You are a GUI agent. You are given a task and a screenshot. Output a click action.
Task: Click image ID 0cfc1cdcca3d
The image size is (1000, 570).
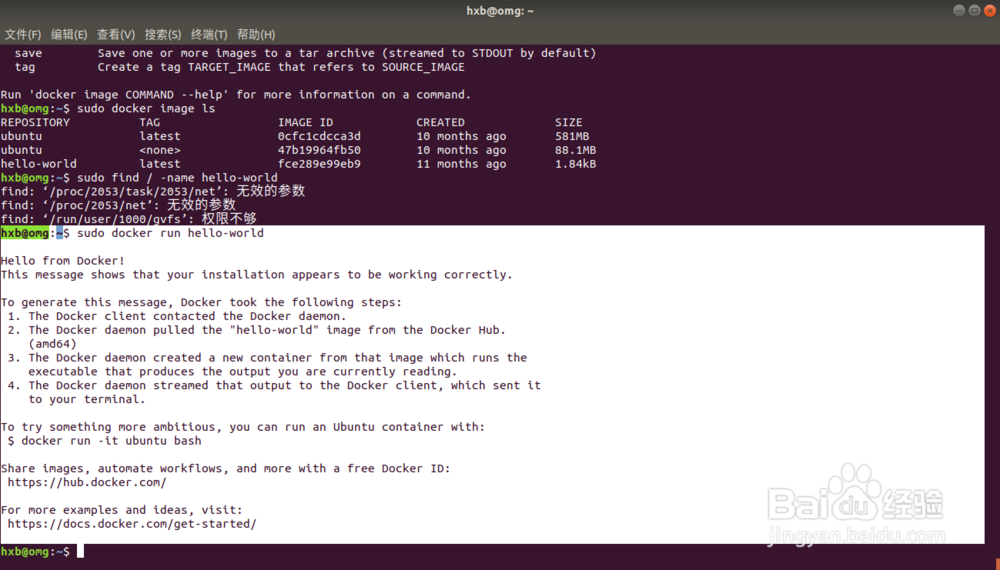click(319, 136)
